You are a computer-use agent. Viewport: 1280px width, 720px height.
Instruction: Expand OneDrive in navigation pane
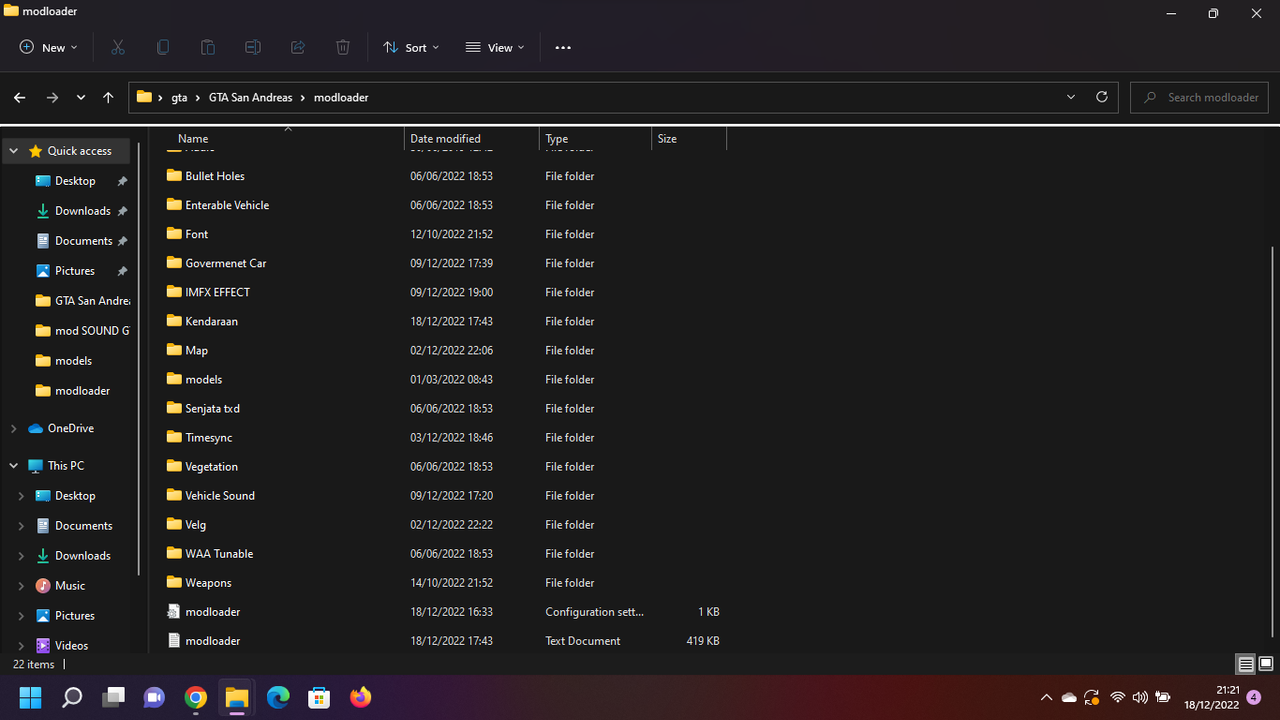14,428
